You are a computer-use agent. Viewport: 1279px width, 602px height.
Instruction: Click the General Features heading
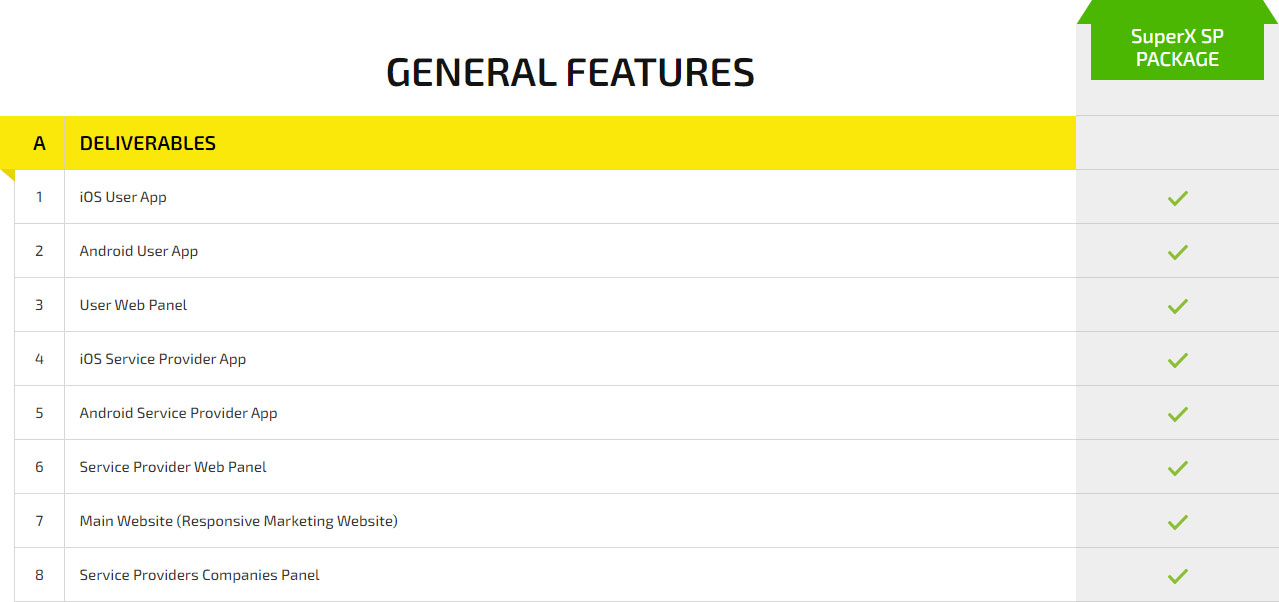[x=570, y=73]
